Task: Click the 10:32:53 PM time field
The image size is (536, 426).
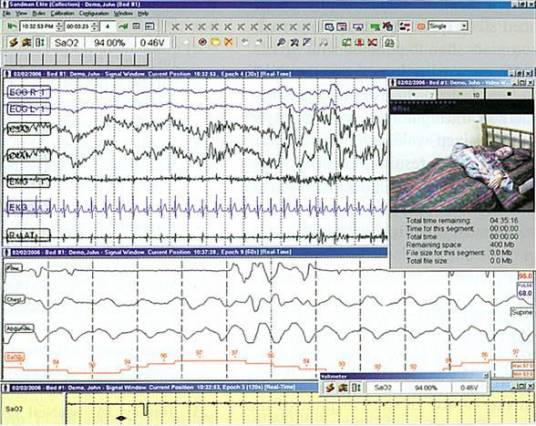Action: click(x=37, y=26)
